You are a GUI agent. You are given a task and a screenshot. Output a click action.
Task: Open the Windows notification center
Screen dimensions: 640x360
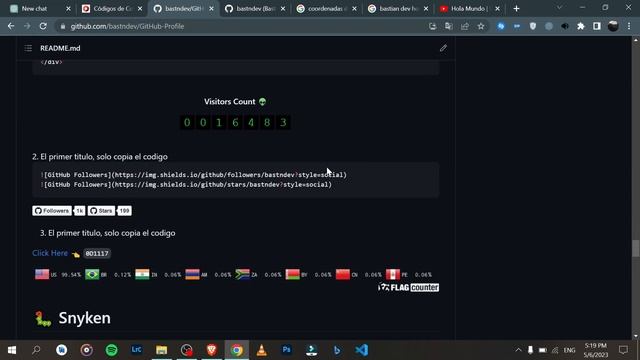click(x=623, y=350)
